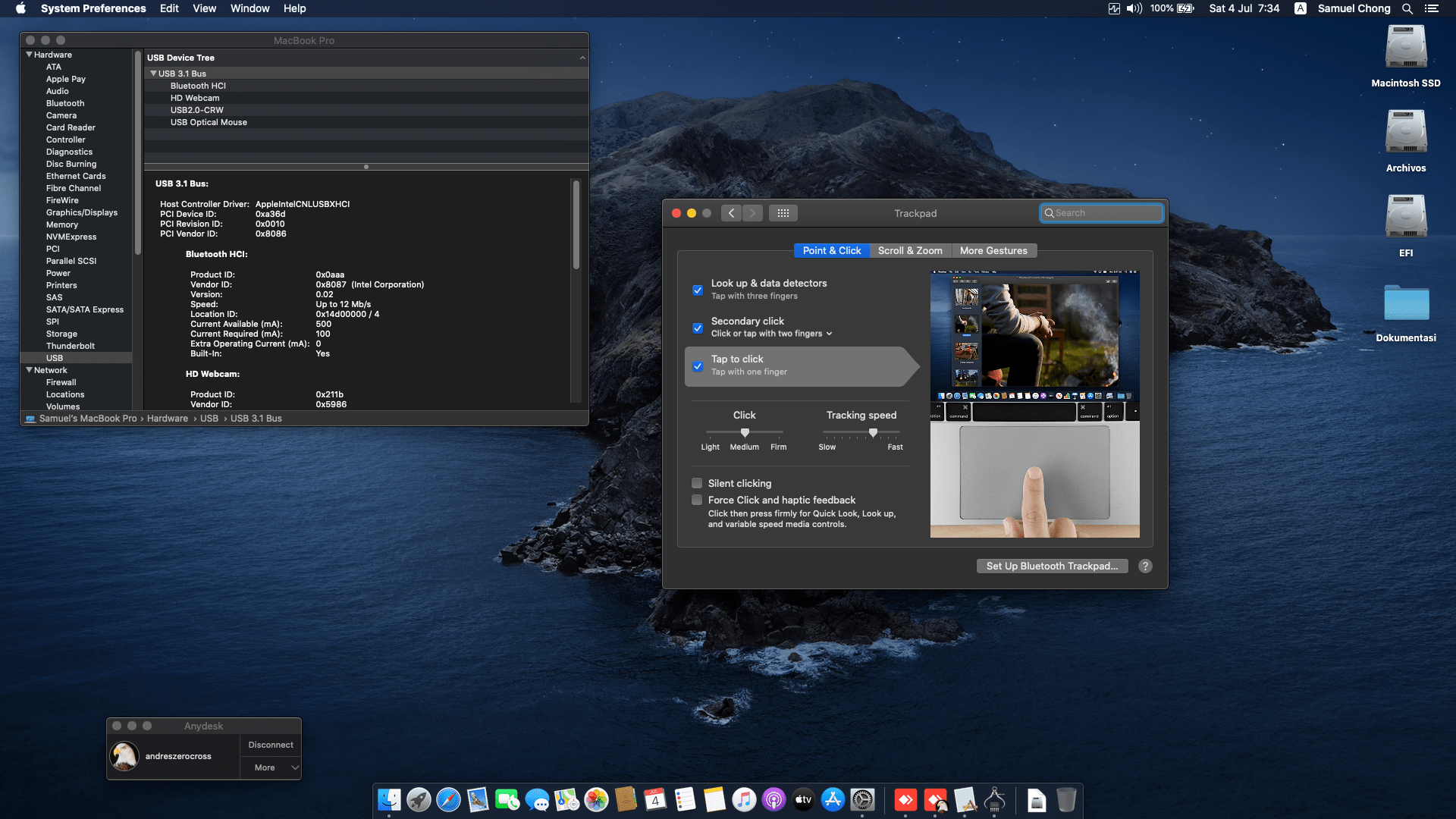Image resolution: width=1456 pixels, height=819 pixels.
Task: Open Finder from the dock
Action: point(389,800)
